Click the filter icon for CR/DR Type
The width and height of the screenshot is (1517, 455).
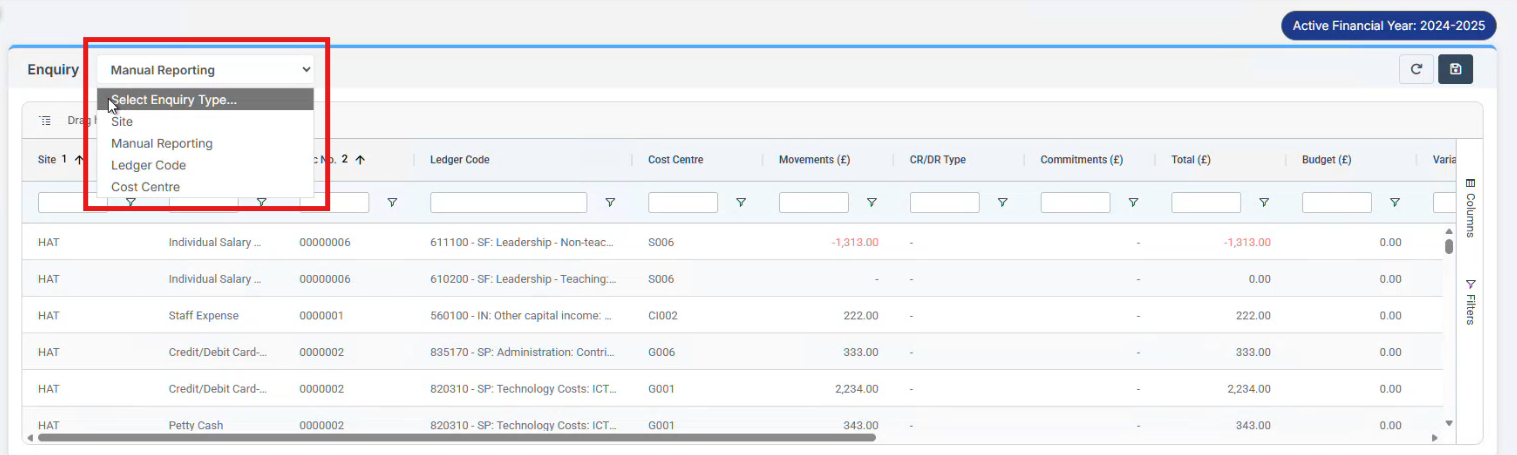[1002, 203]
